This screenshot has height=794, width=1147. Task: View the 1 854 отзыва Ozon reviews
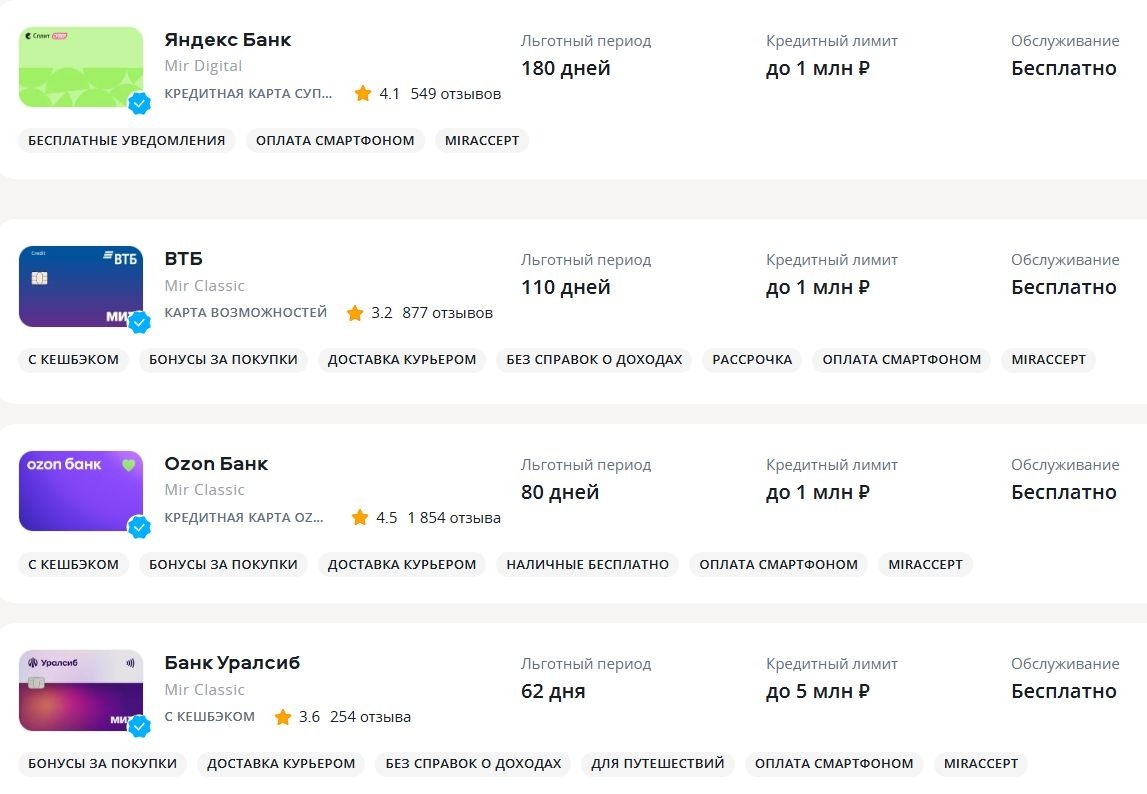[454, 517]
